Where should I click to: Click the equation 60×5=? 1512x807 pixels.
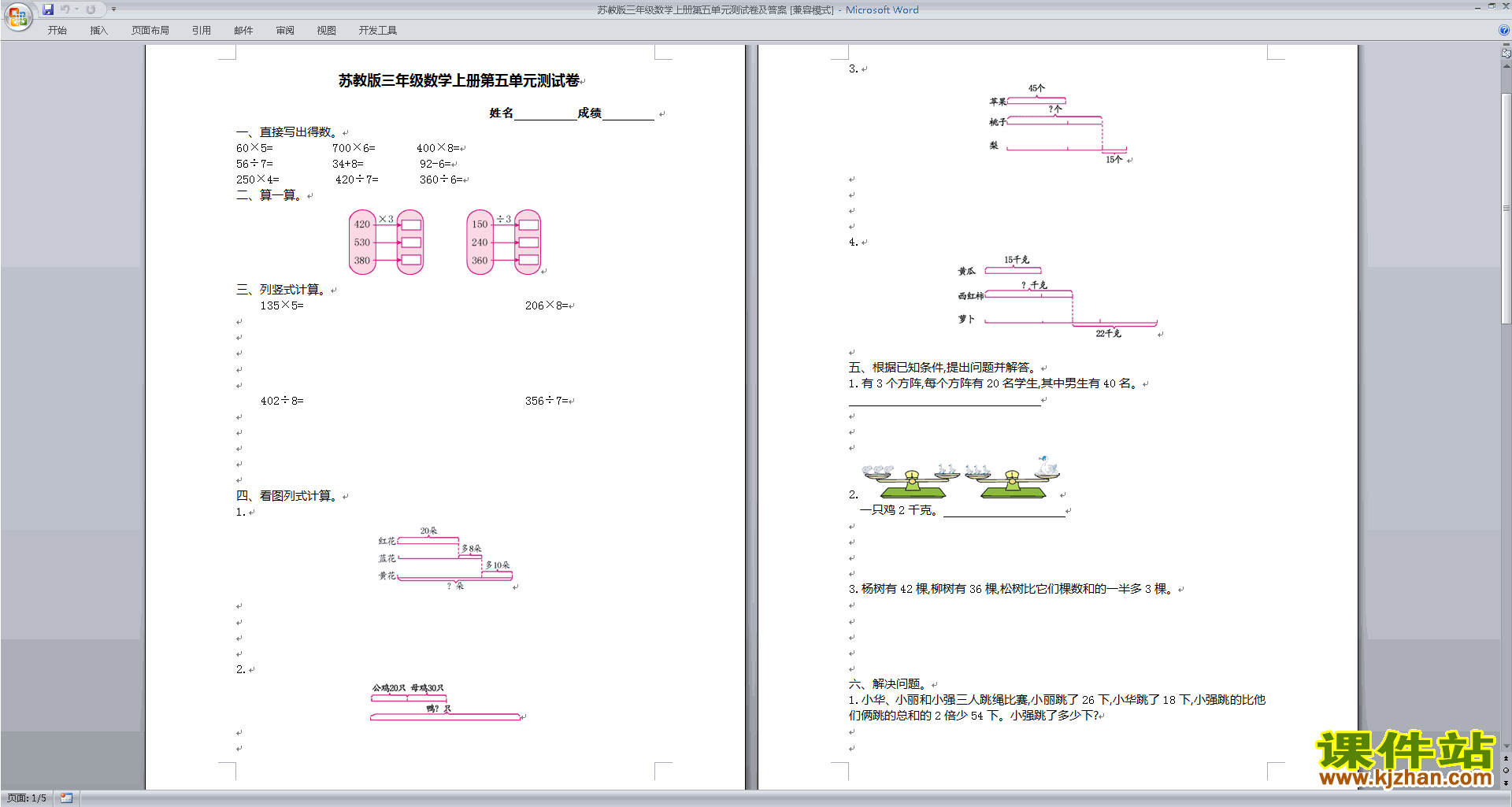point(254,148)
